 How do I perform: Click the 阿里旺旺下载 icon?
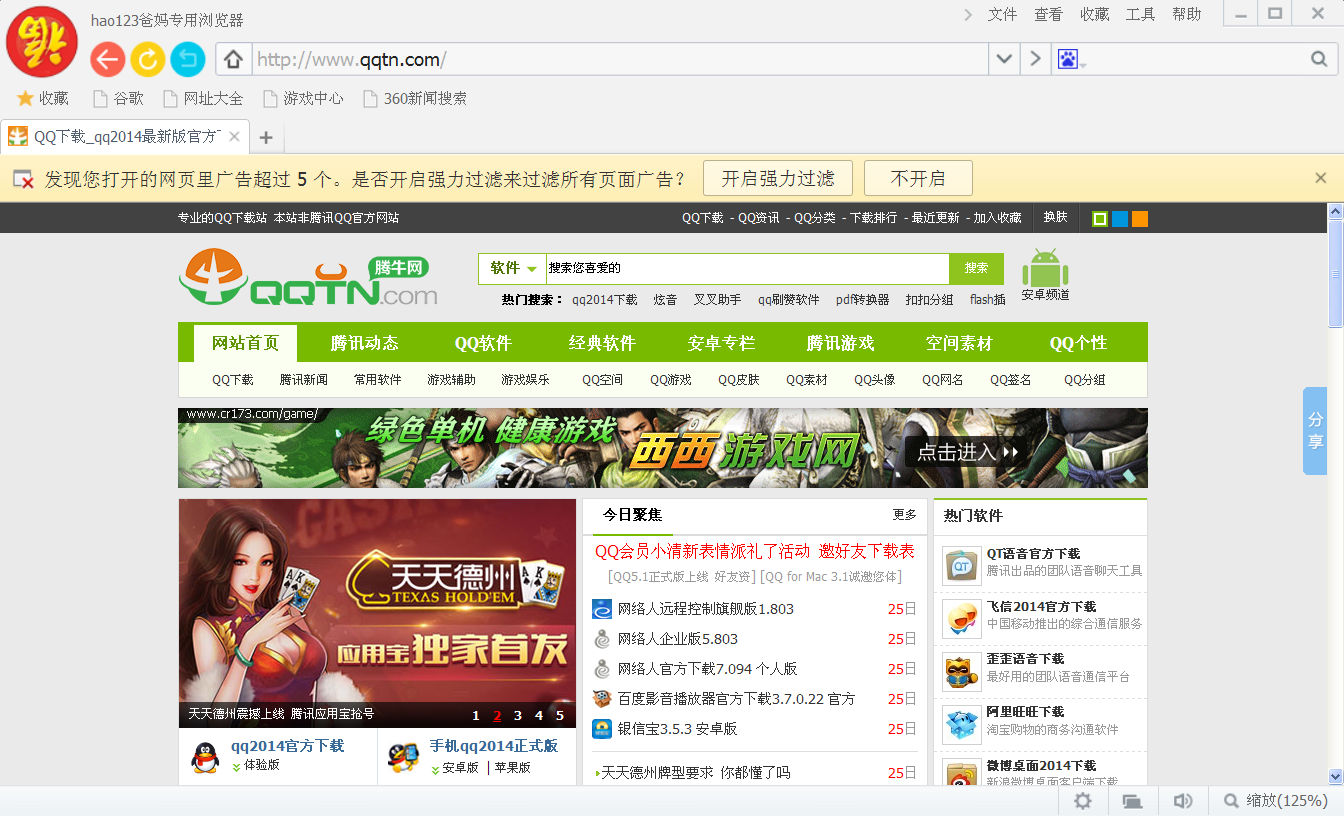(x=962, y=725)
